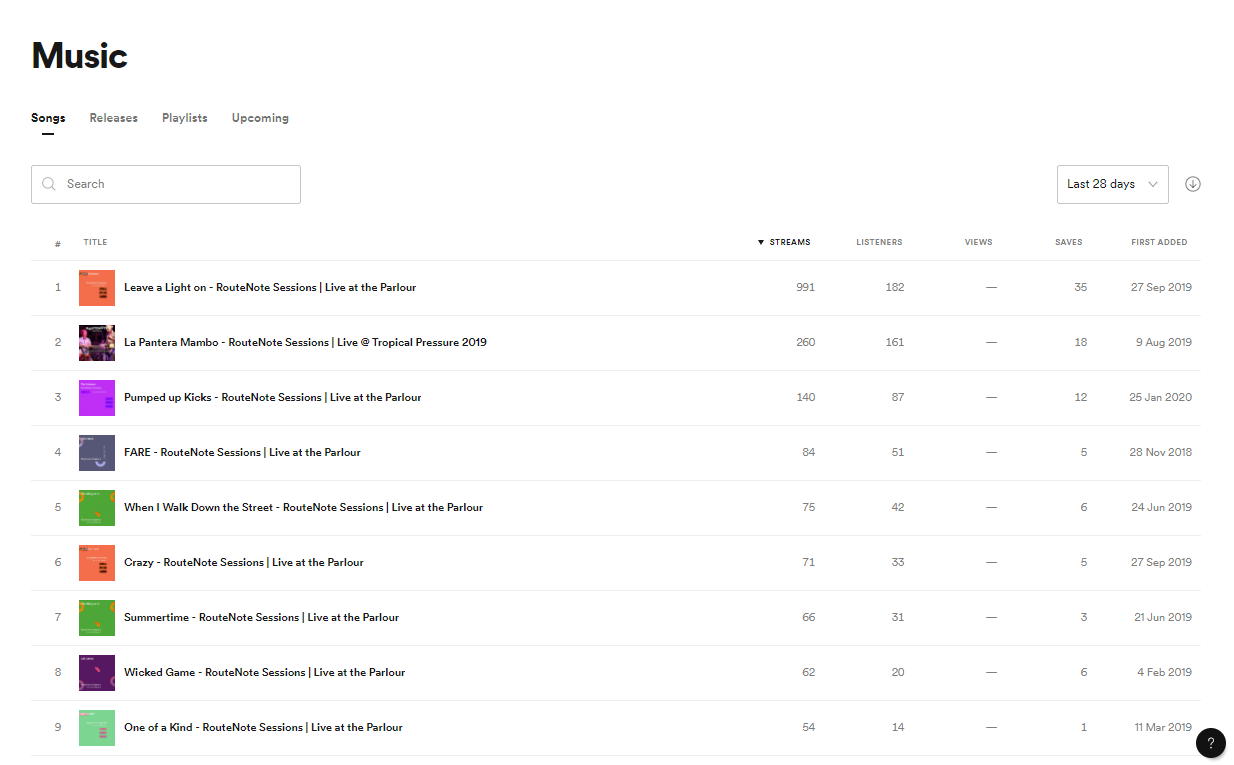
Task: Click the saves count for Crazy
Action: coord(1082,562)
